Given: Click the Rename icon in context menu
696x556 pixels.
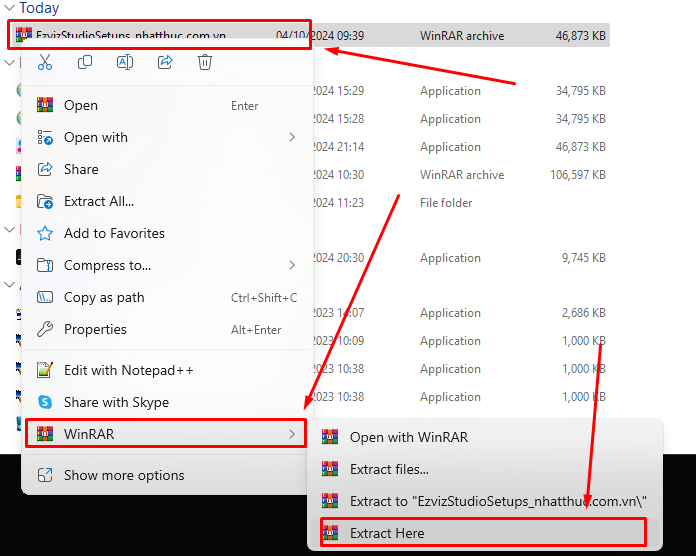Looking at the screenshot, I should [x=125, y=62].
